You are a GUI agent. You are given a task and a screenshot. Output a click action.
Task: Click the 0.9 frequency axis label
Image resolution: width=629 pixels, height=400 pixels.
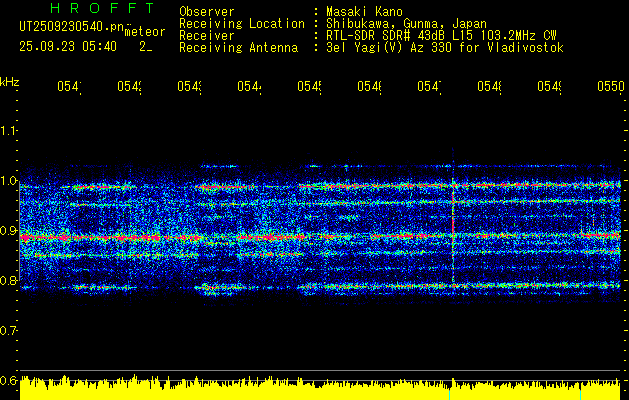coord(8,231)
